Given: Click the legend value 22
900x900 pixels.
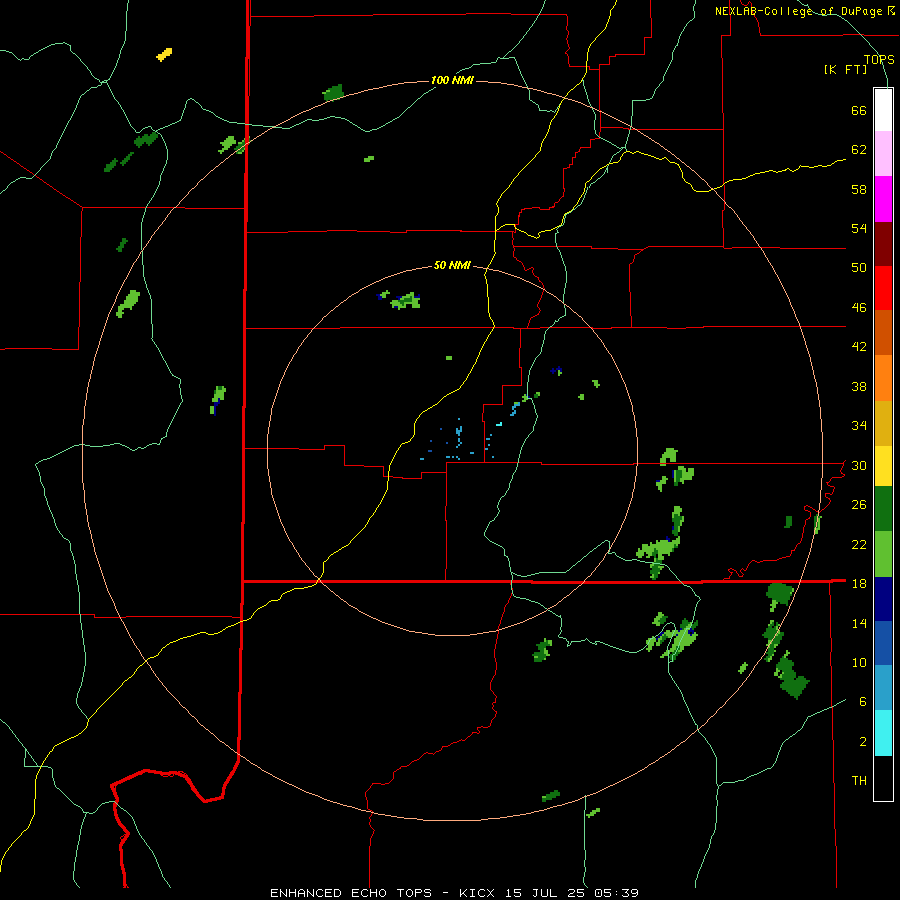Looking at the screenshot, I should (x=859, y=544).
